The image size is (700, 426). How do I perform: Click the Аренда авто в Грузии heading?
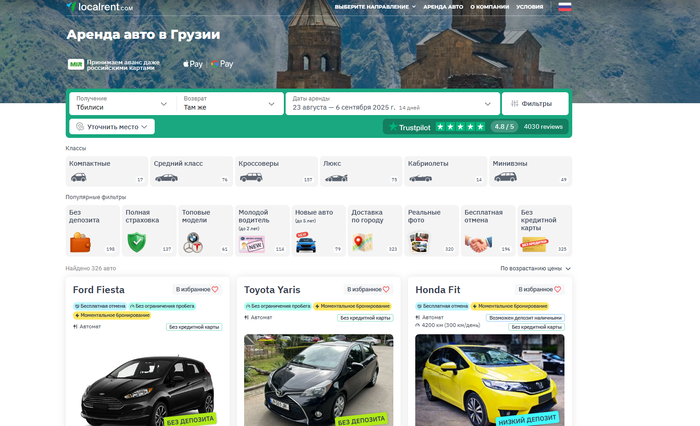(x=143, y=34)
